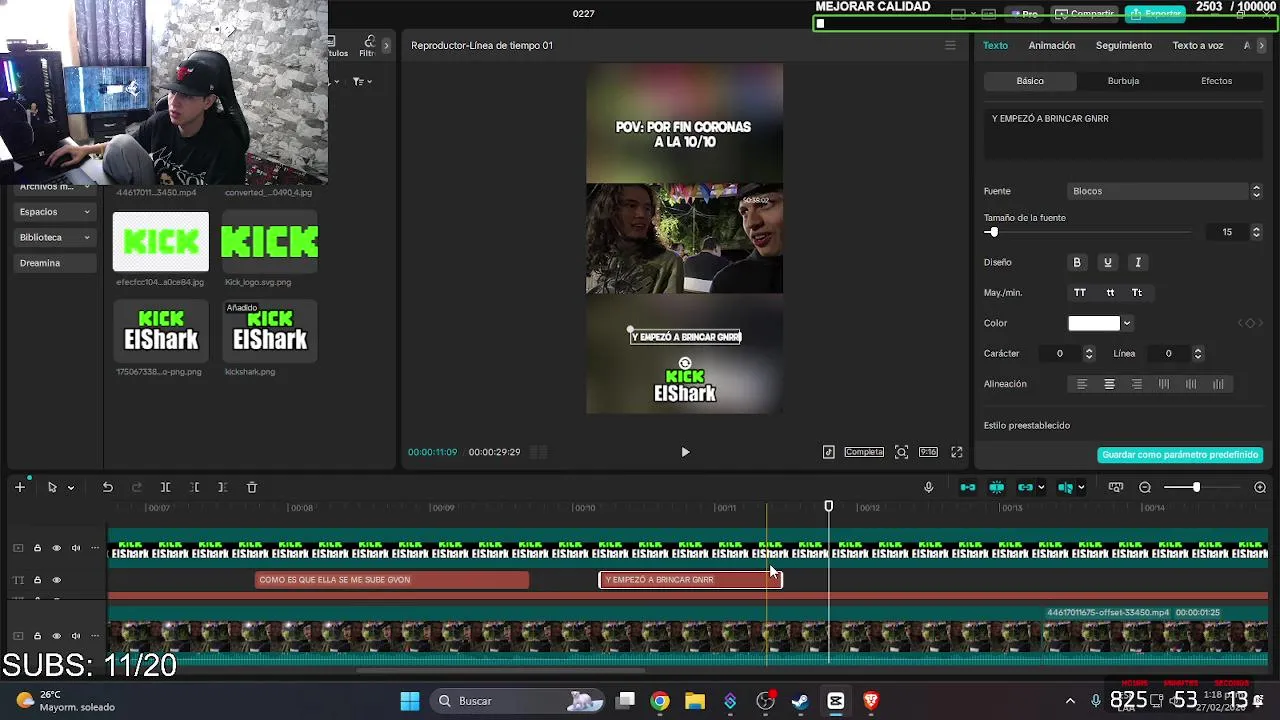Select the Efectos sub-tab

pyautogui.click(x=1216, y=81)
